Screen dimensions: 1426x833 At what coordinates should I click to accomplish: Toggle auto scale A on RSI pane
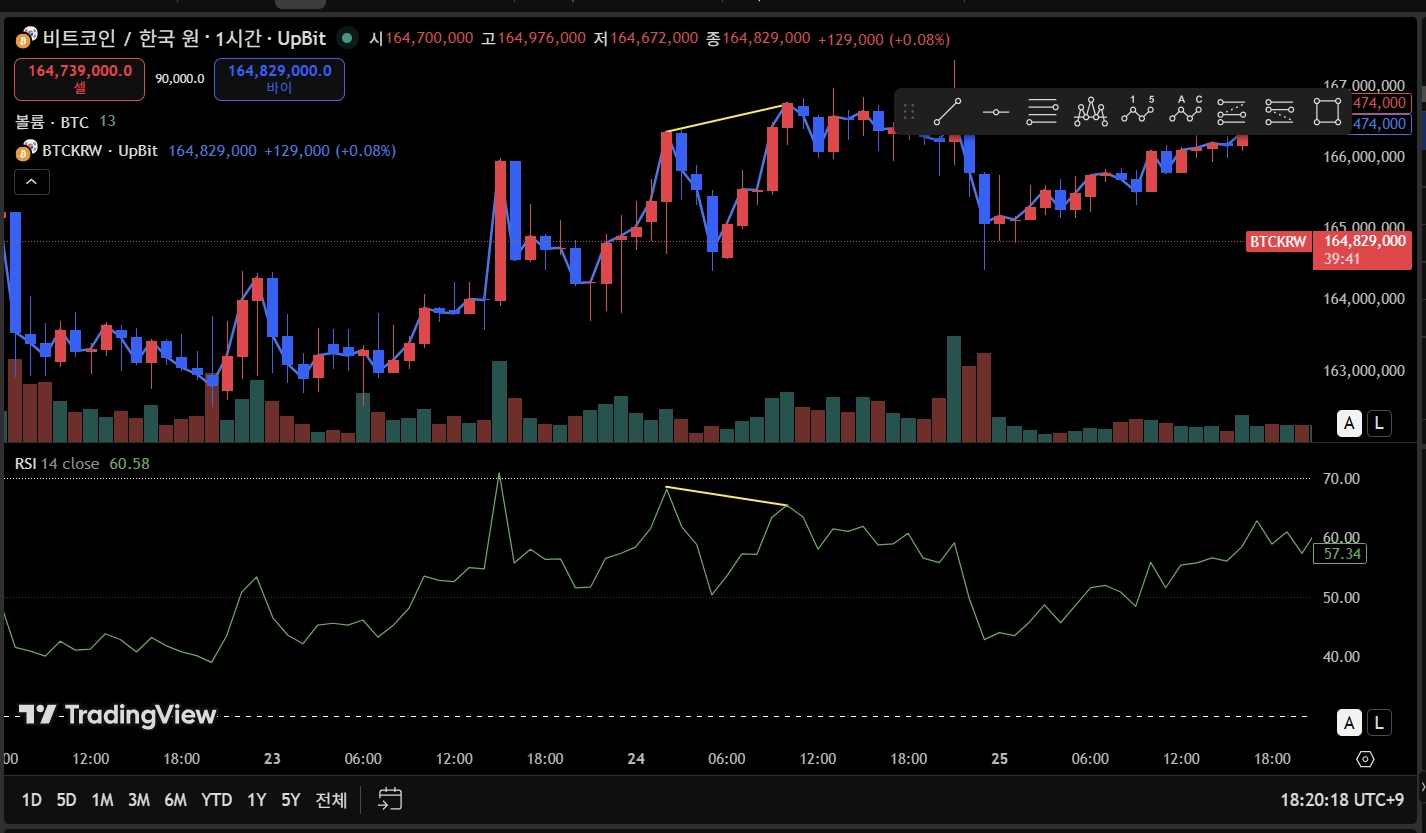(1350, 722)
